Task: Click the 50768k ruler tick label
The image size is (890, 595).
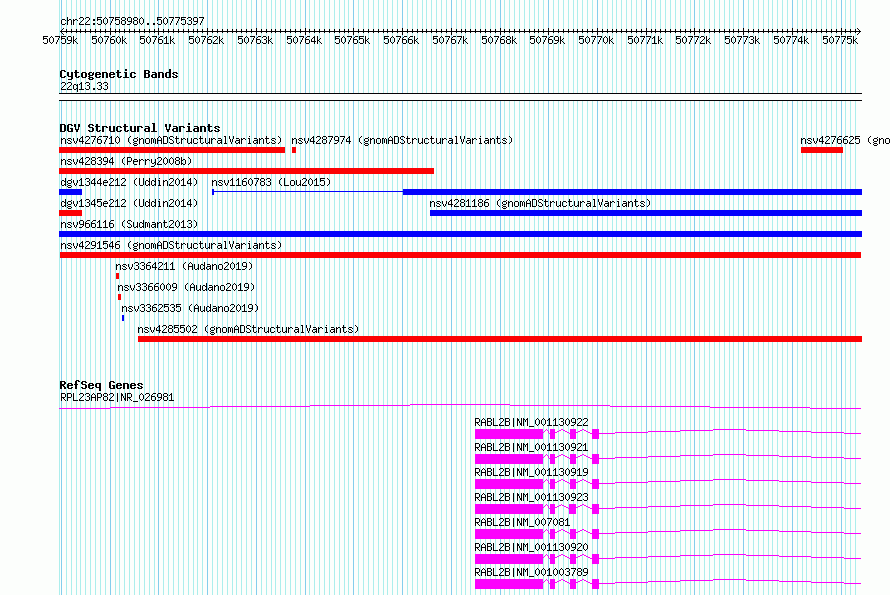Action: 499,40
